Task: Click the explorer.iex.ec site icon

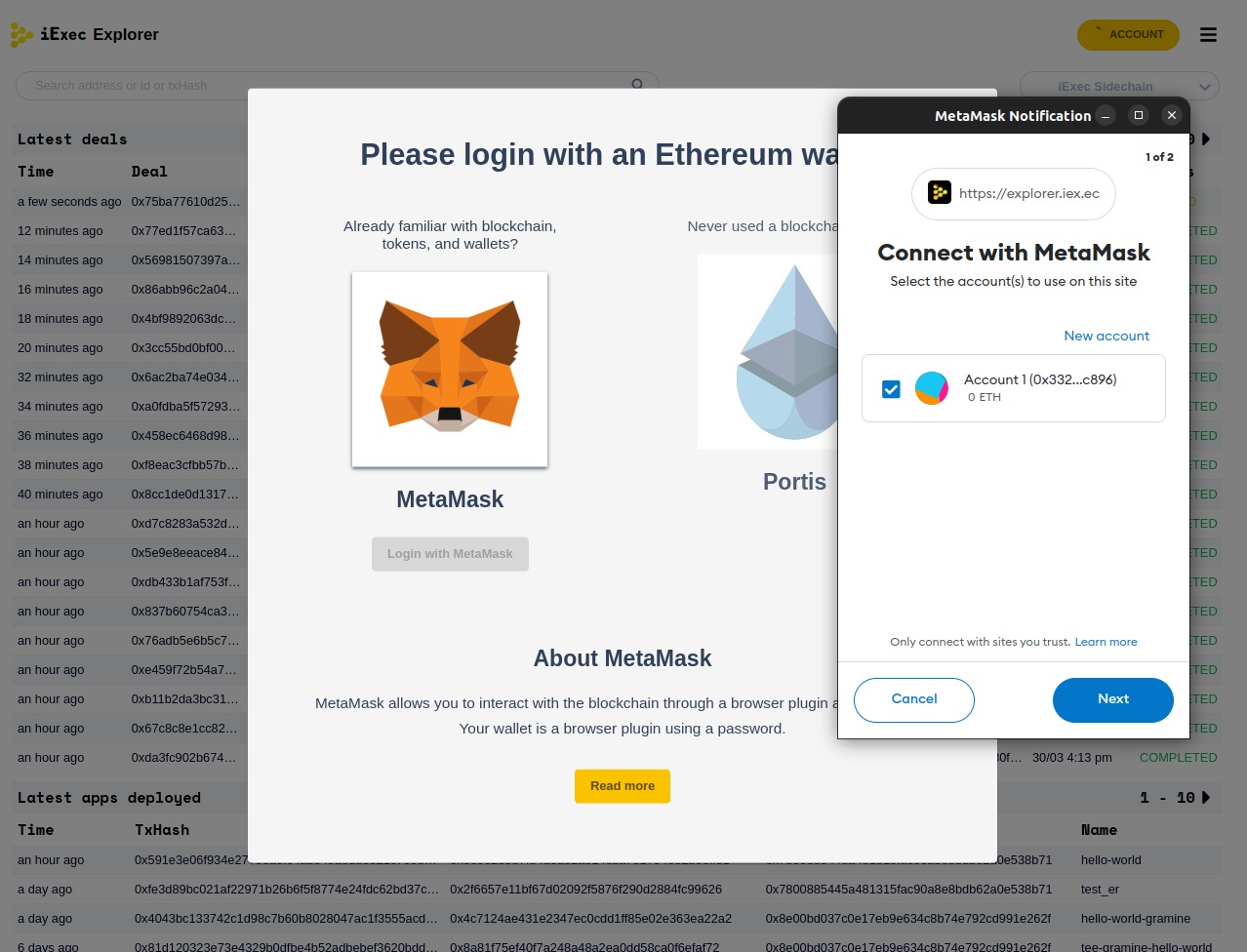Action: click(x=940, y=193)
